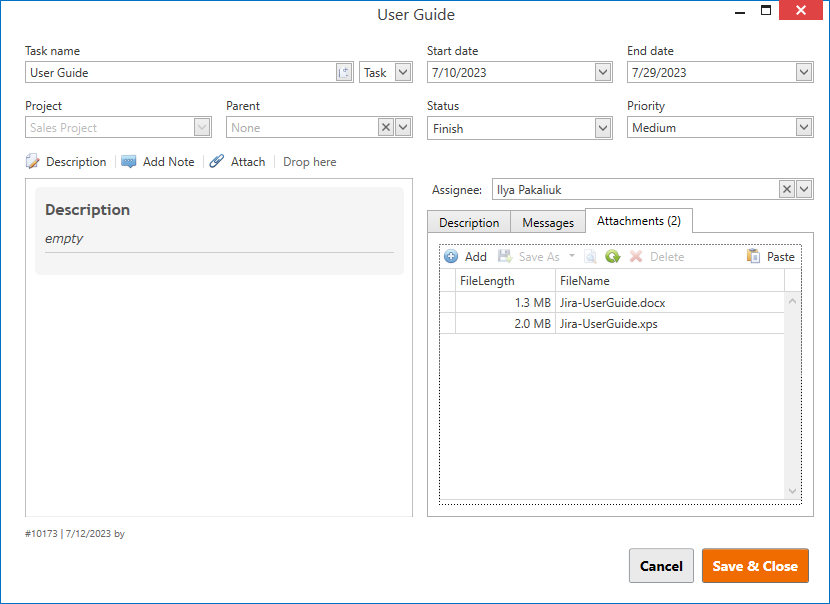Image resolution: width=830 pixels, height=604 pixels.
Task: Click the Add attachment plus icon
Action: tap(452, 256)
